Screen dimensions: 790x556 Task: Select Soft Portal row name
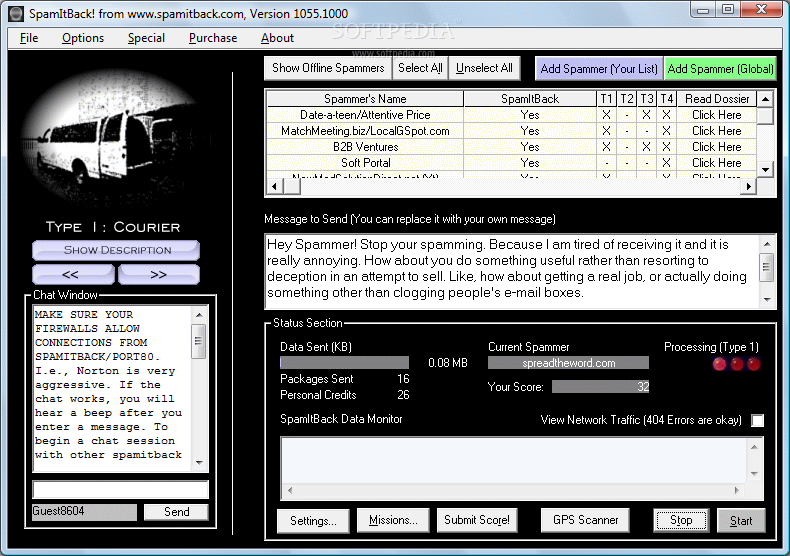(x=365, y=163)
